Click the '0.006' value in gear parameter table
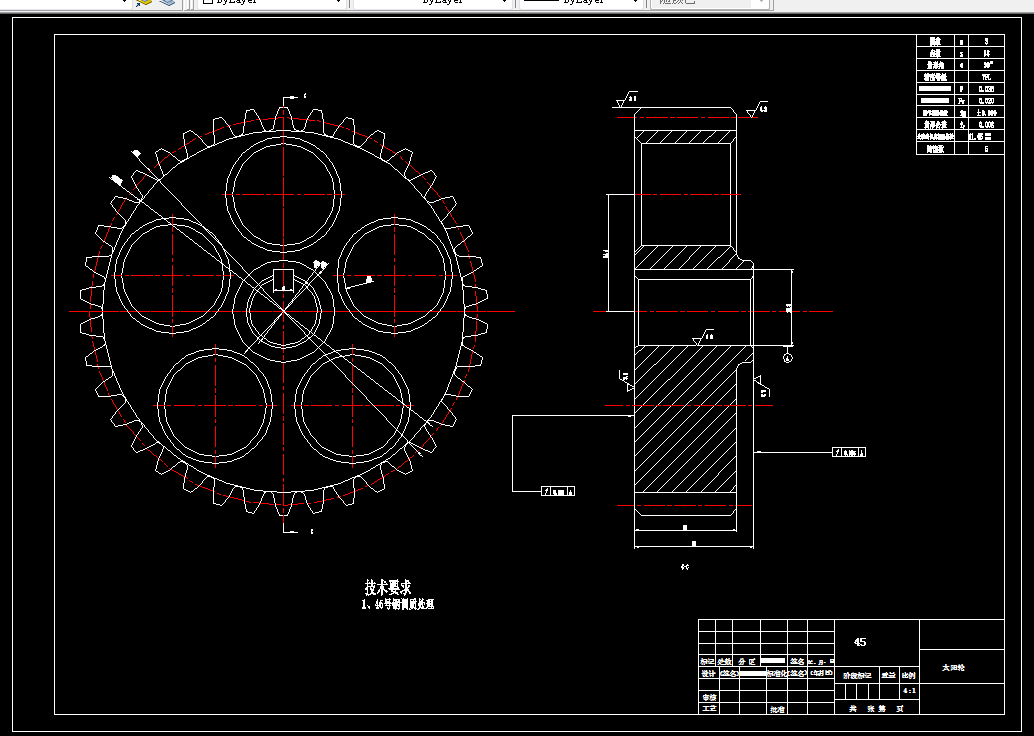The height and width of the screenshot is (736, 1034). 986,125
